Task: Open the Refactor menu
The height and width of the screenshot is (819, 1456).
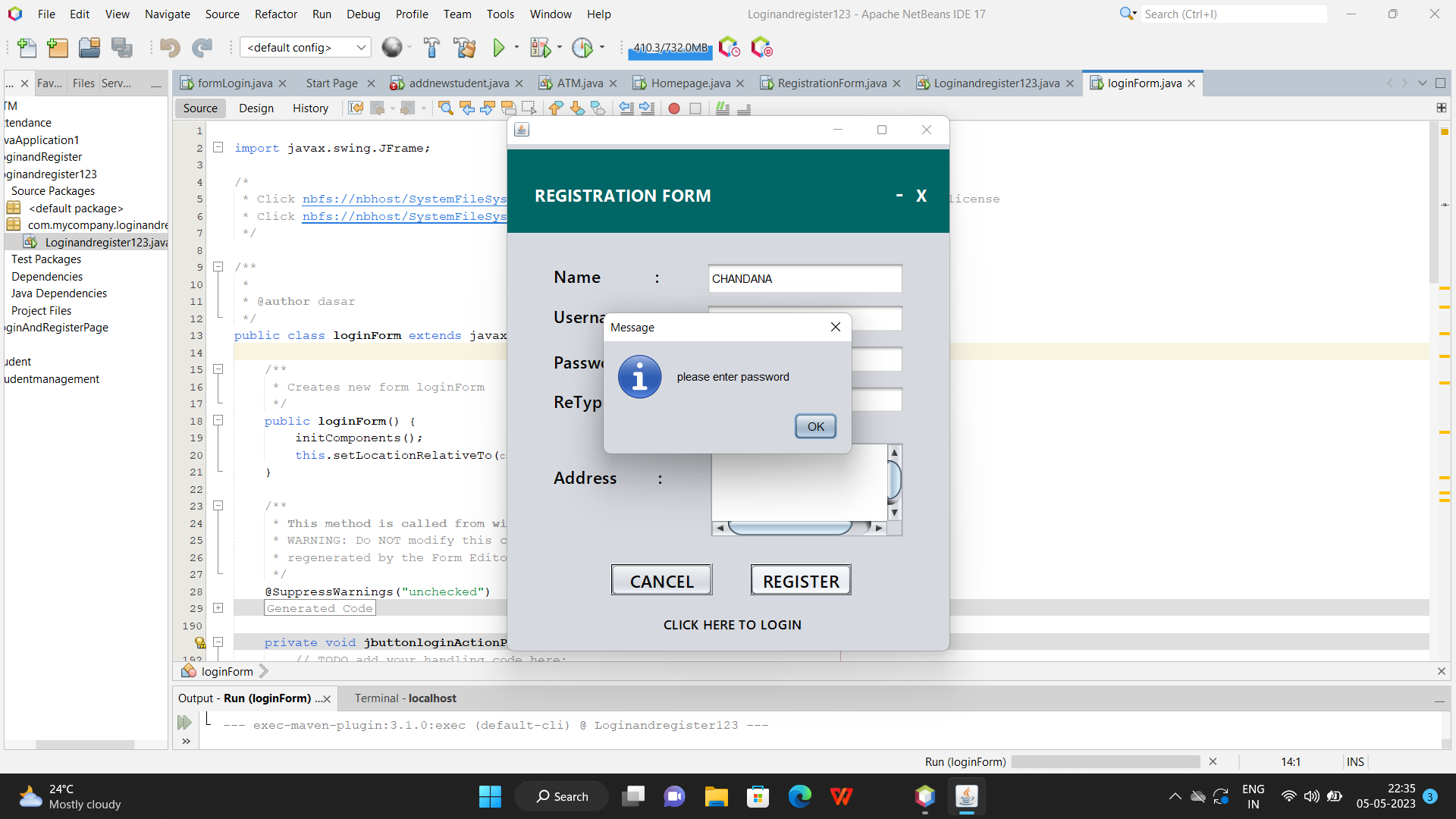Action: coord(275,14)
